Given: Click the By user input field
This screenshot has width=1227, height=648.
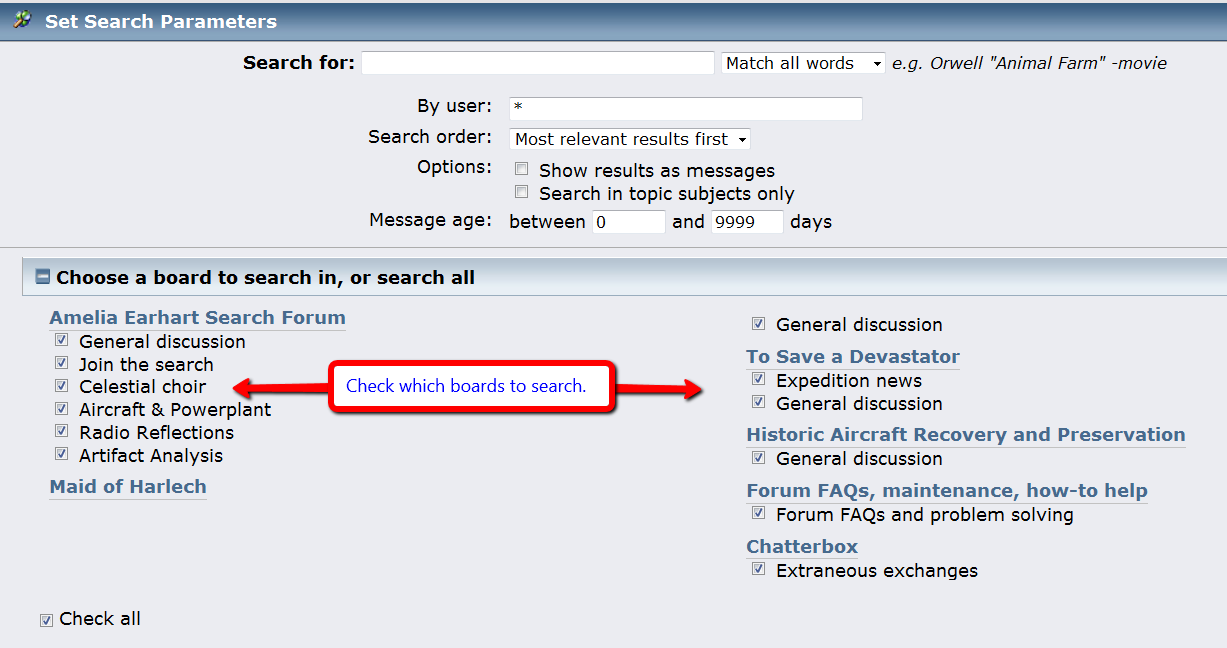Looking at the screenshot, I should click(685, 108).
